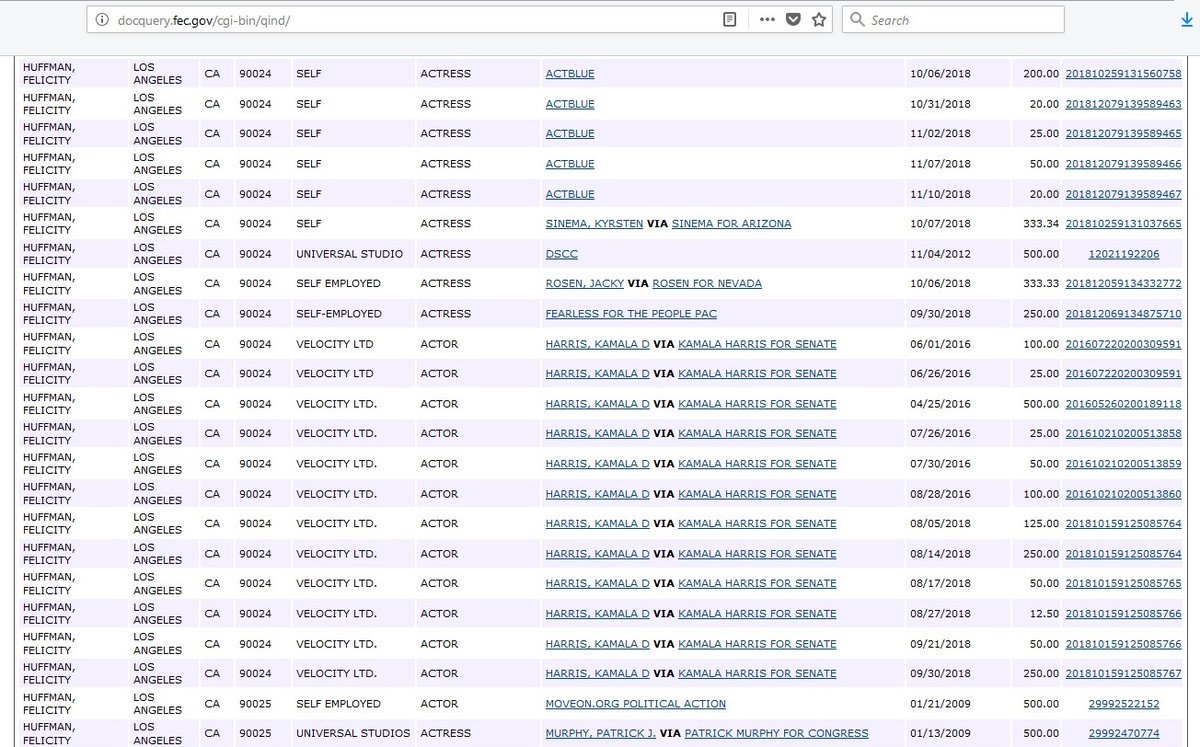Image resolution: width=1200 pixels, height=747 pixels.
Task: Save page to Pocket icon
Action: pos(793,20)
